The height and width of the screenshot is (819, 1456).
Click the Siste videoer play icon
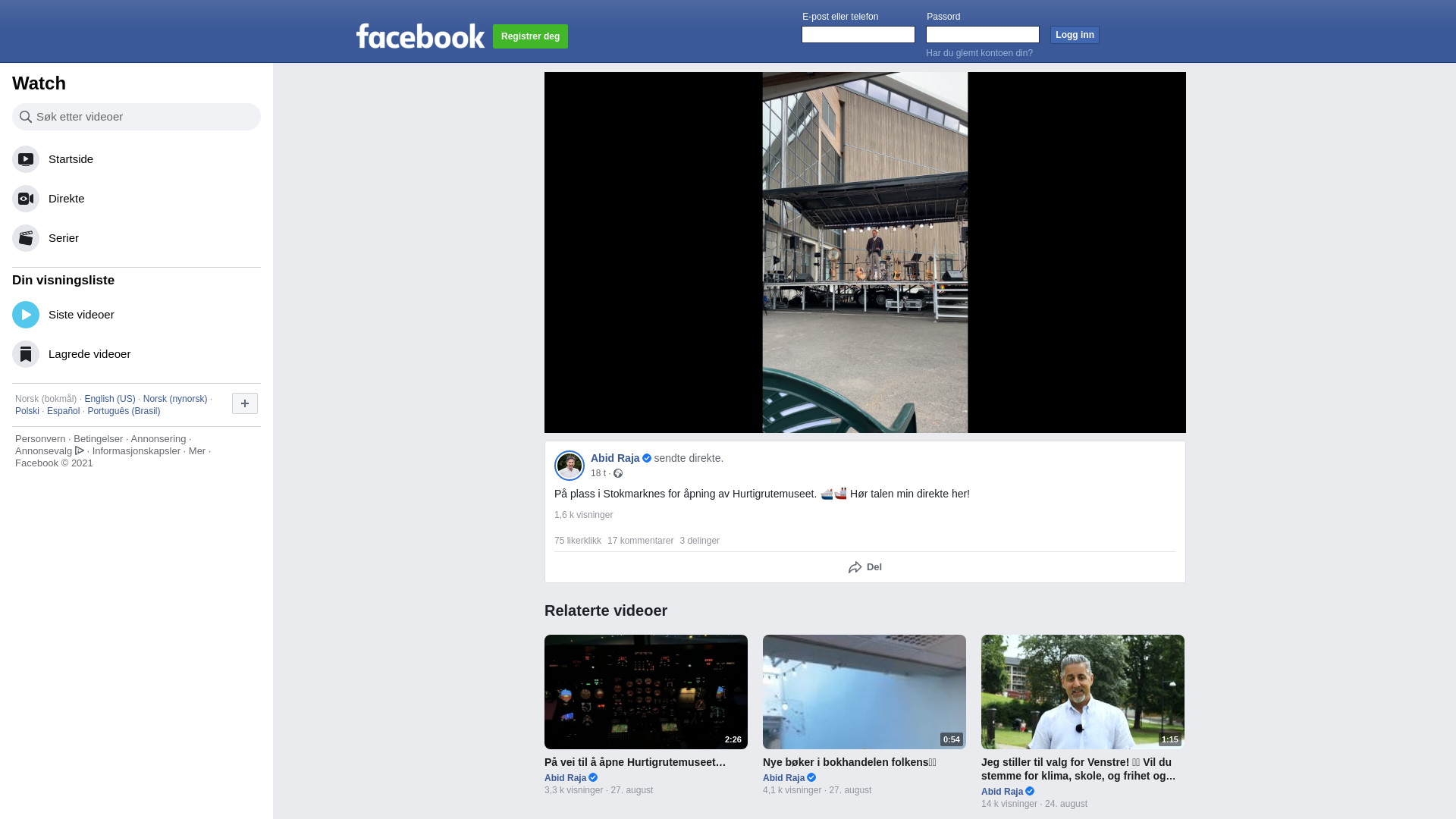click(26, 315)
